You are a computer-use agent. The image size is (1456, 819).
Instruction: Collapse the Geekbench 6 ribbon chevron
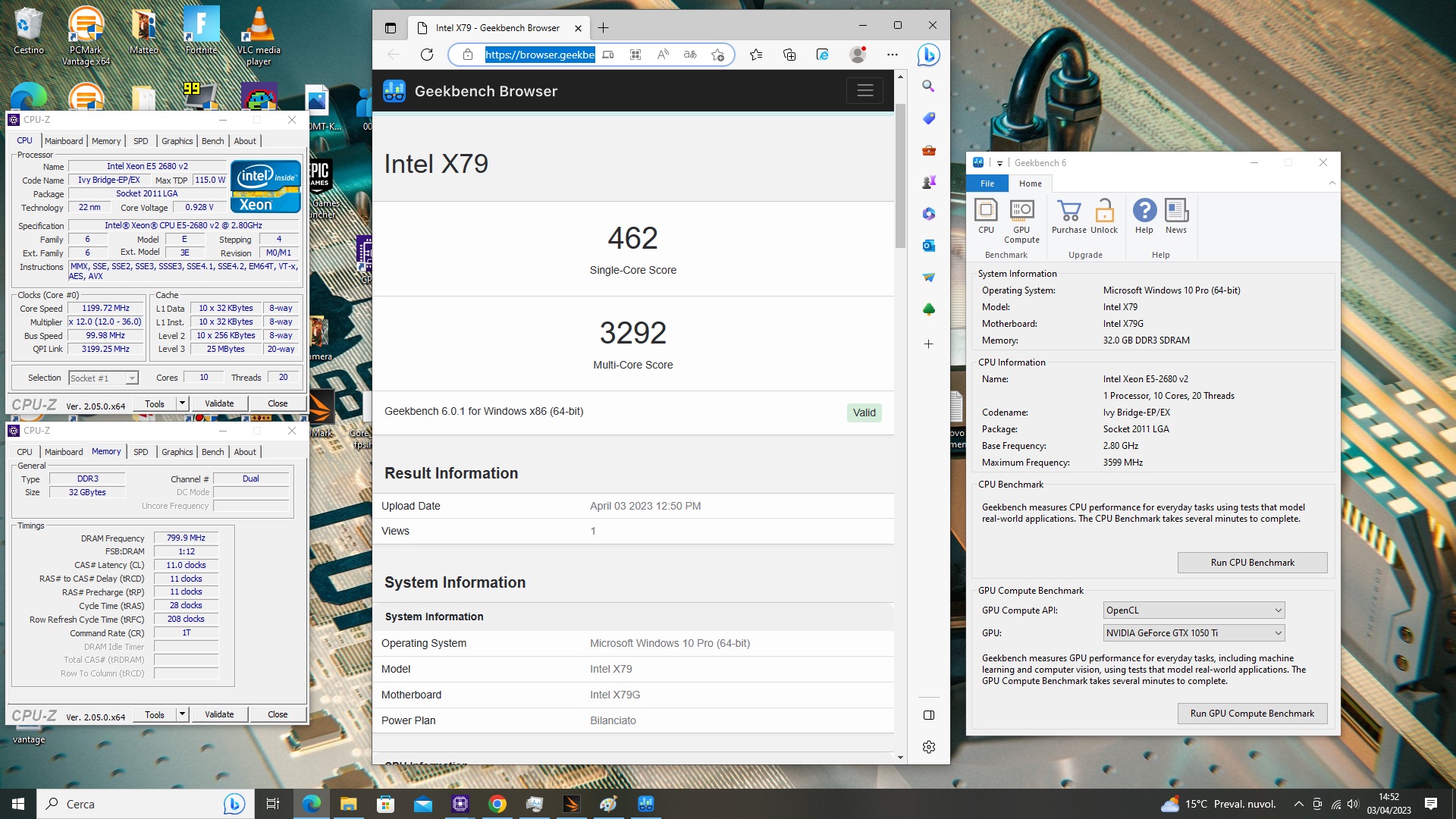coord(1332,183)
